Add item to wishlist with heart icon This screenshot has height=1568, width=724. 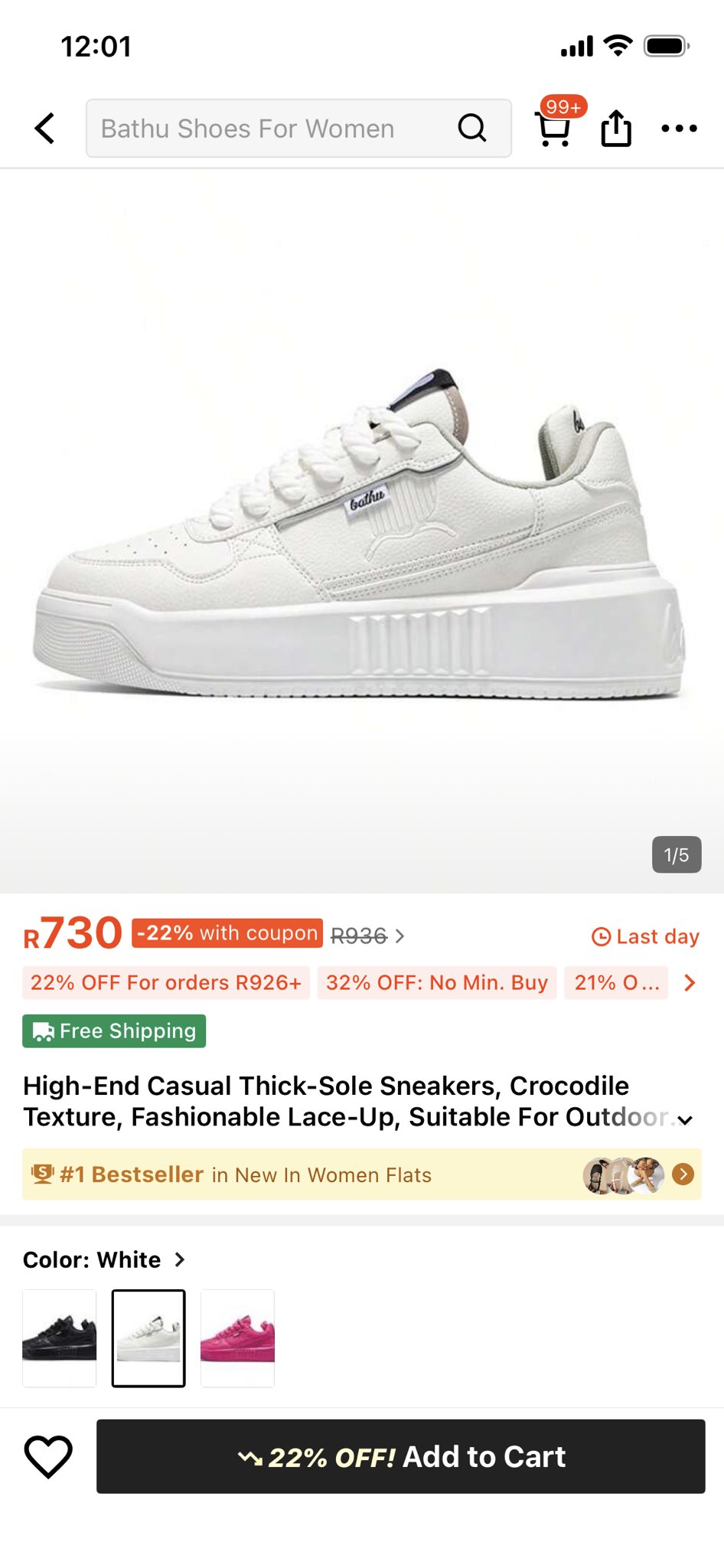[x=48, y=1456]
